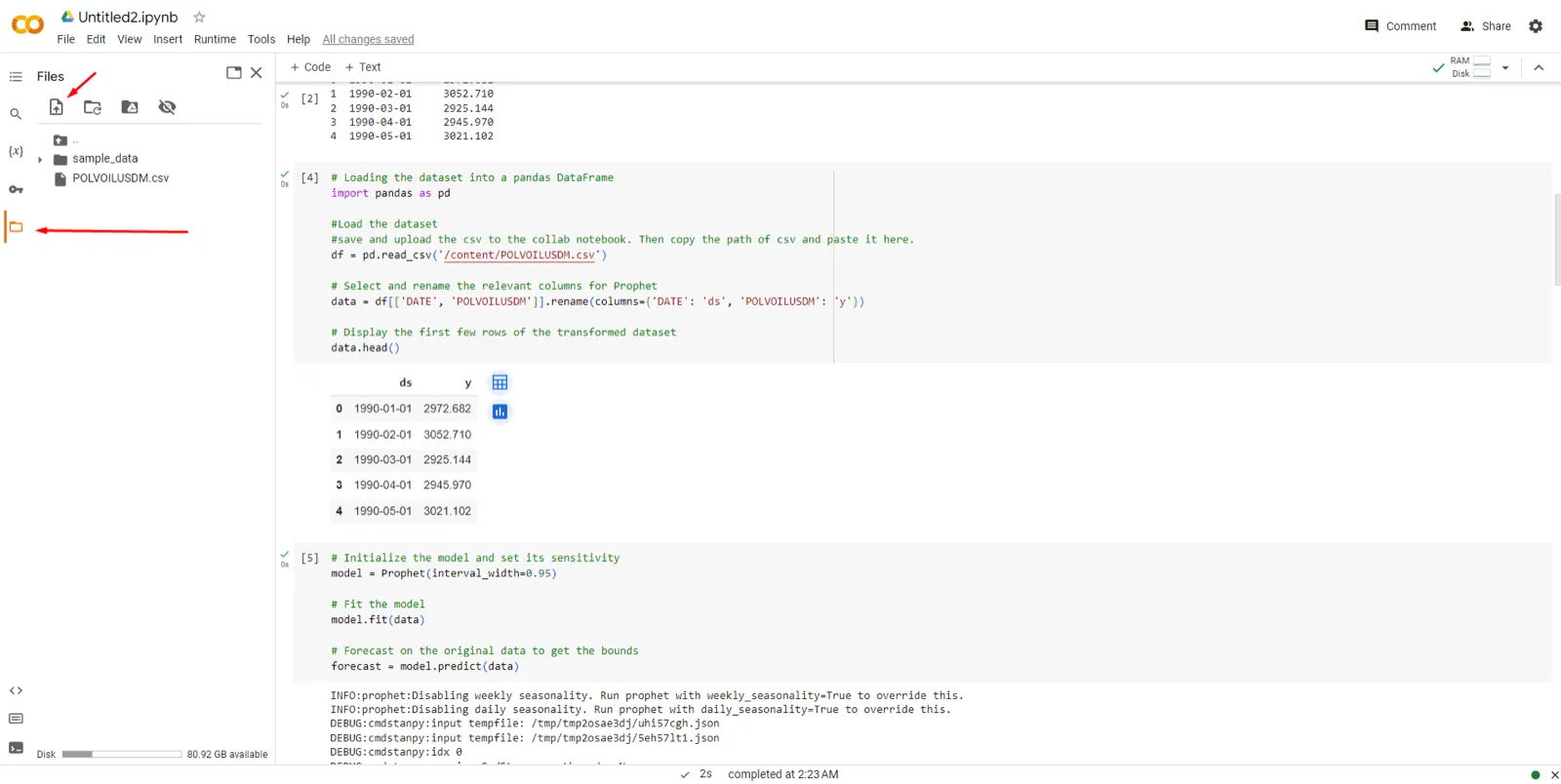Open notebook settings gear
Screen dimensions: 1561x784
pyautogui.click(x=1536, y=26)
